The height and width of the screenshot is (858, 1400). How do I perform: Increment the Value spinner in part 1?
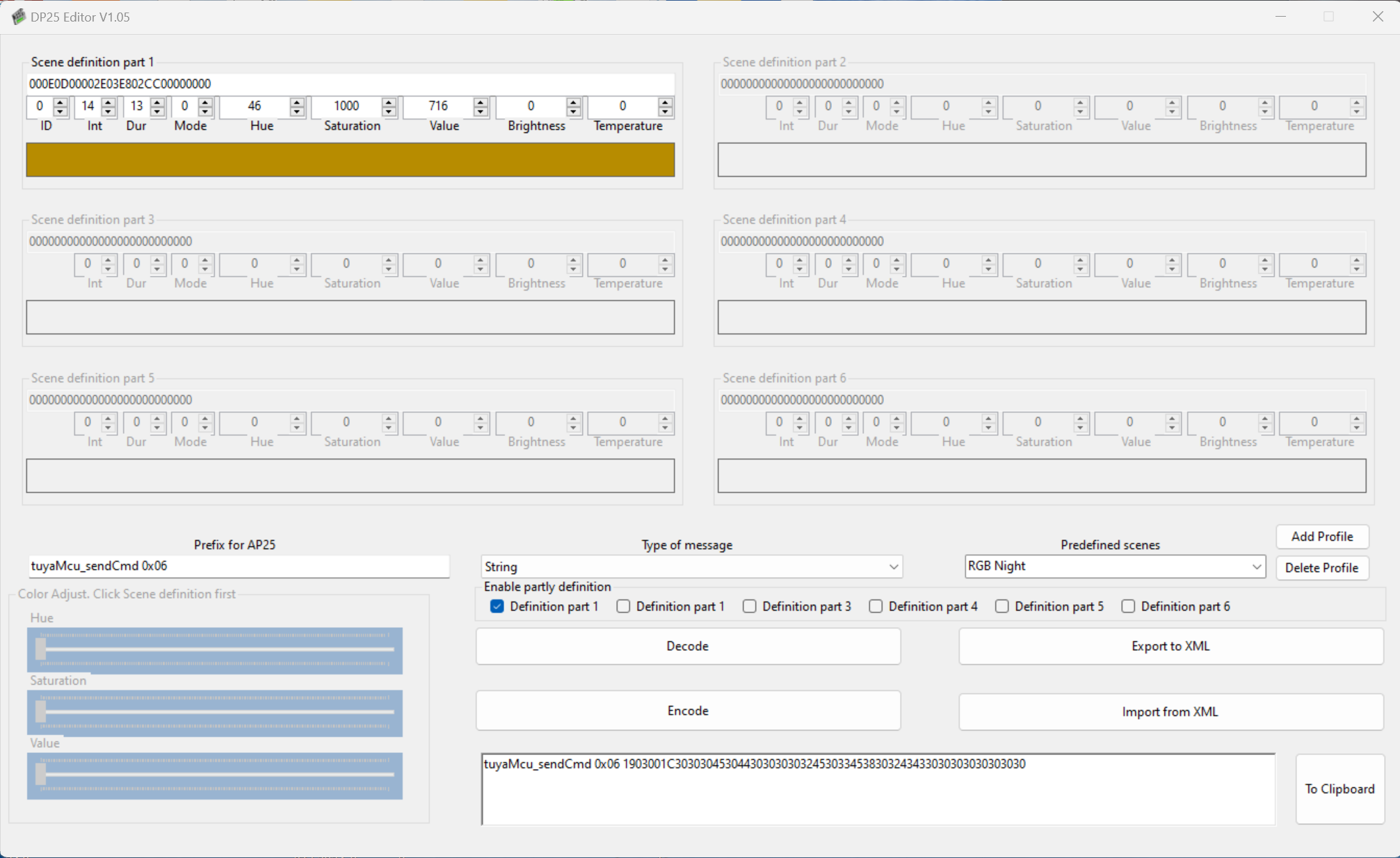(481, 102)
